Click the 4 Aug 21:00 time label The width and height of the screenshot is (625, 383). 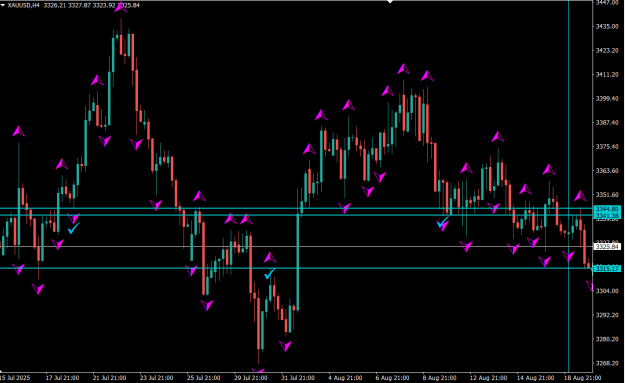[345, 378]
